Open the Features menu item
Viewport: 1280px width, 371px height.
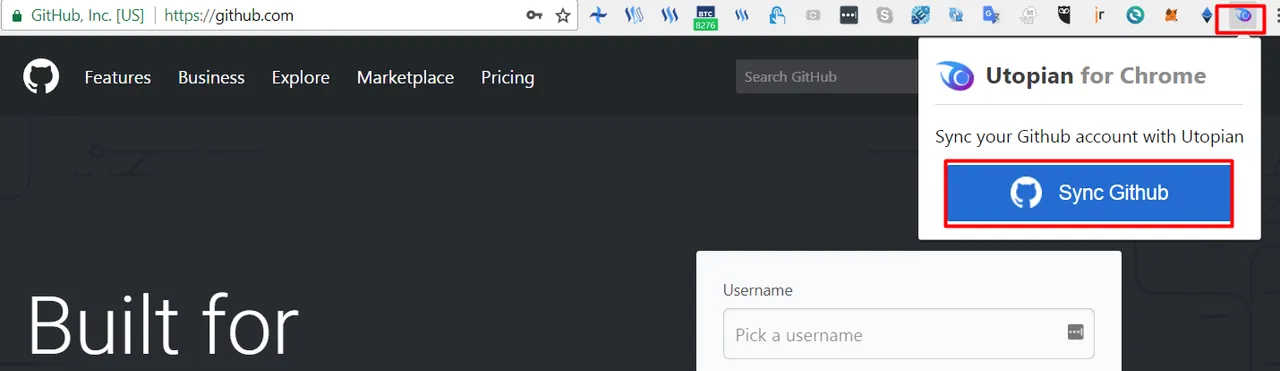pos(118,77)
